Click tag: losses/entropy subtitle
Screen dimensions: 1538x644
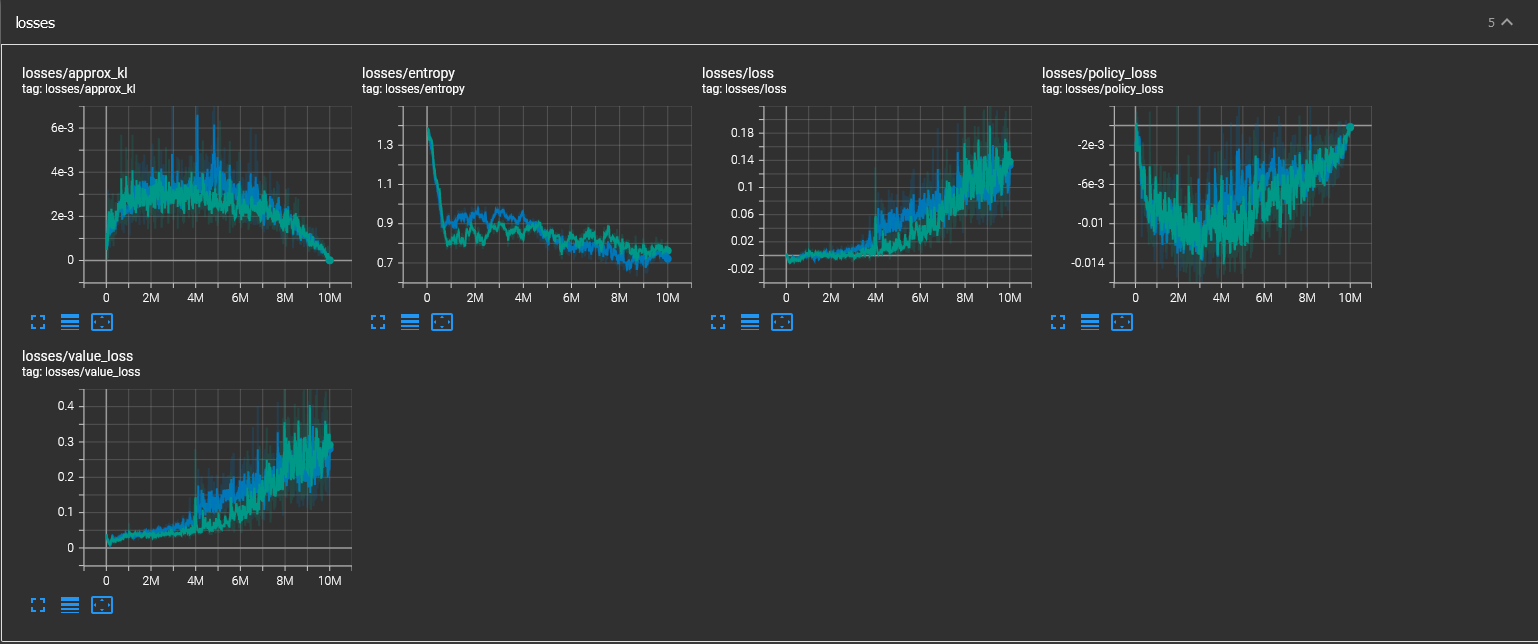tap(413, 89)
